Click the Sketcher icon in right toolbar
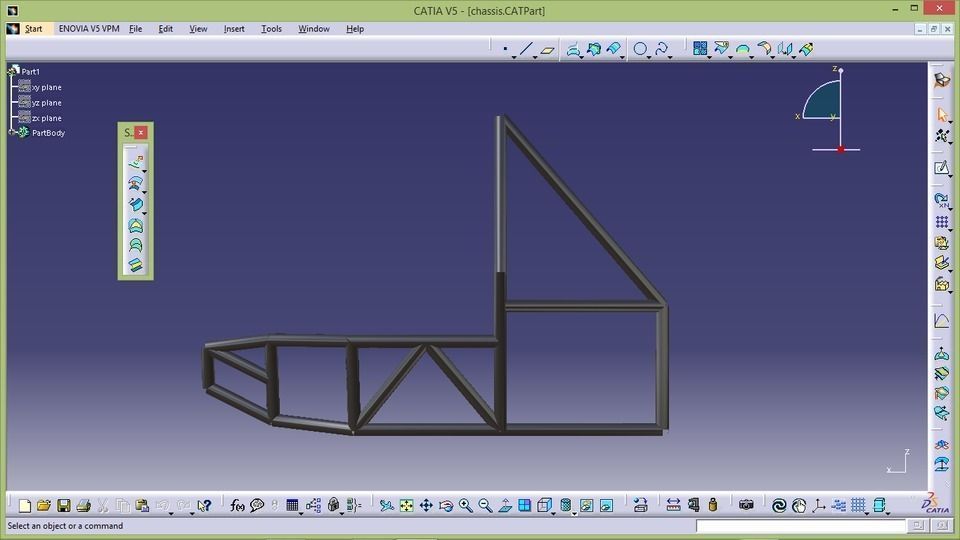Image resolution: width=960 pixels, height=540 pixels. [x=942, y=168]
